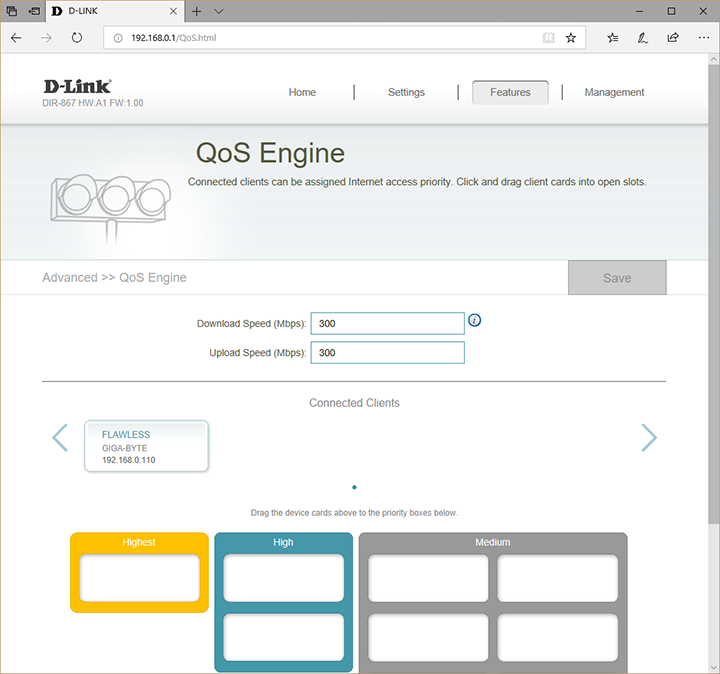Click the info icon beside Download Speed

tap(475, 321)
